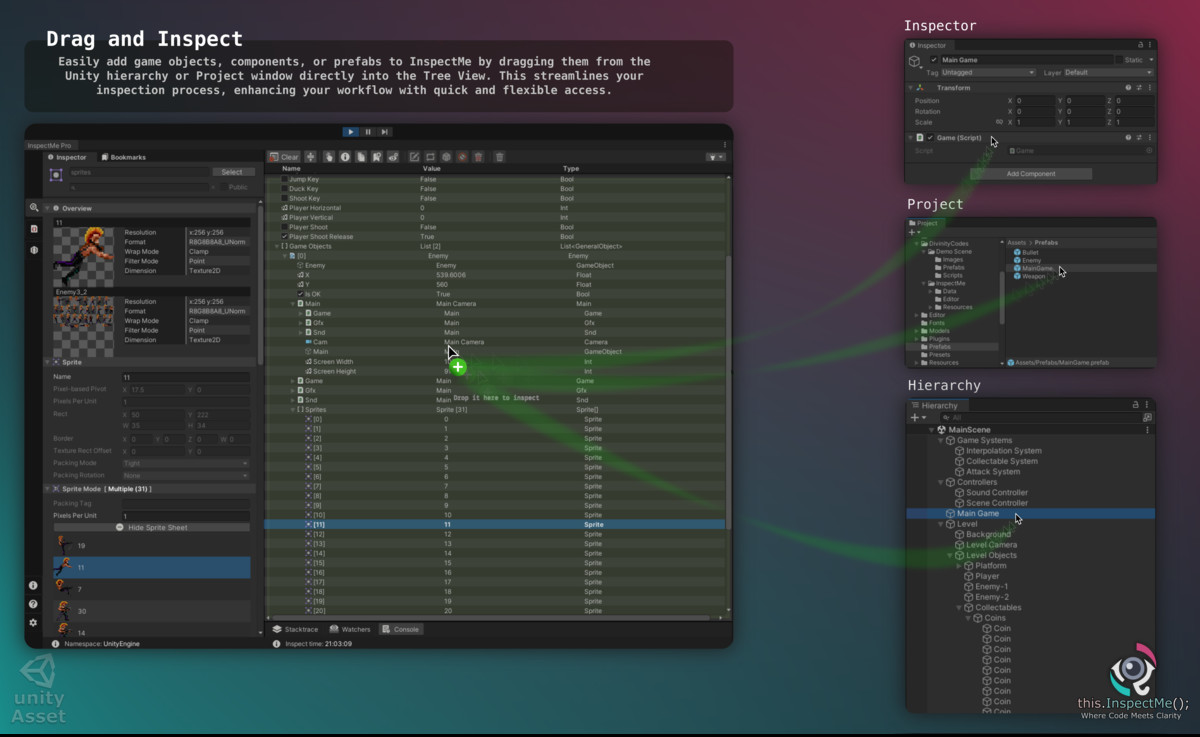Image resolution: width=1200 pixels, height=737 pixels.
Task: Click the hand pointer icon in tree toolbar
Action: point(329,157)
